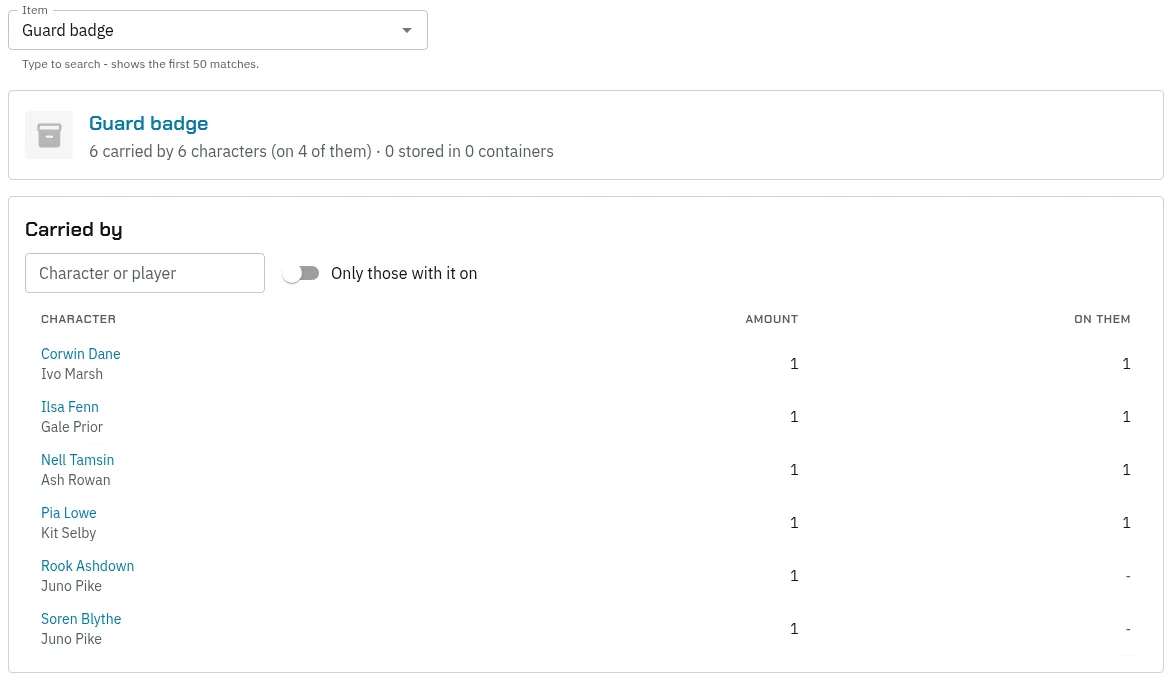Open the Item dropdown arrow
Viewport: 1172px width, 676px height.
[407, 31]
